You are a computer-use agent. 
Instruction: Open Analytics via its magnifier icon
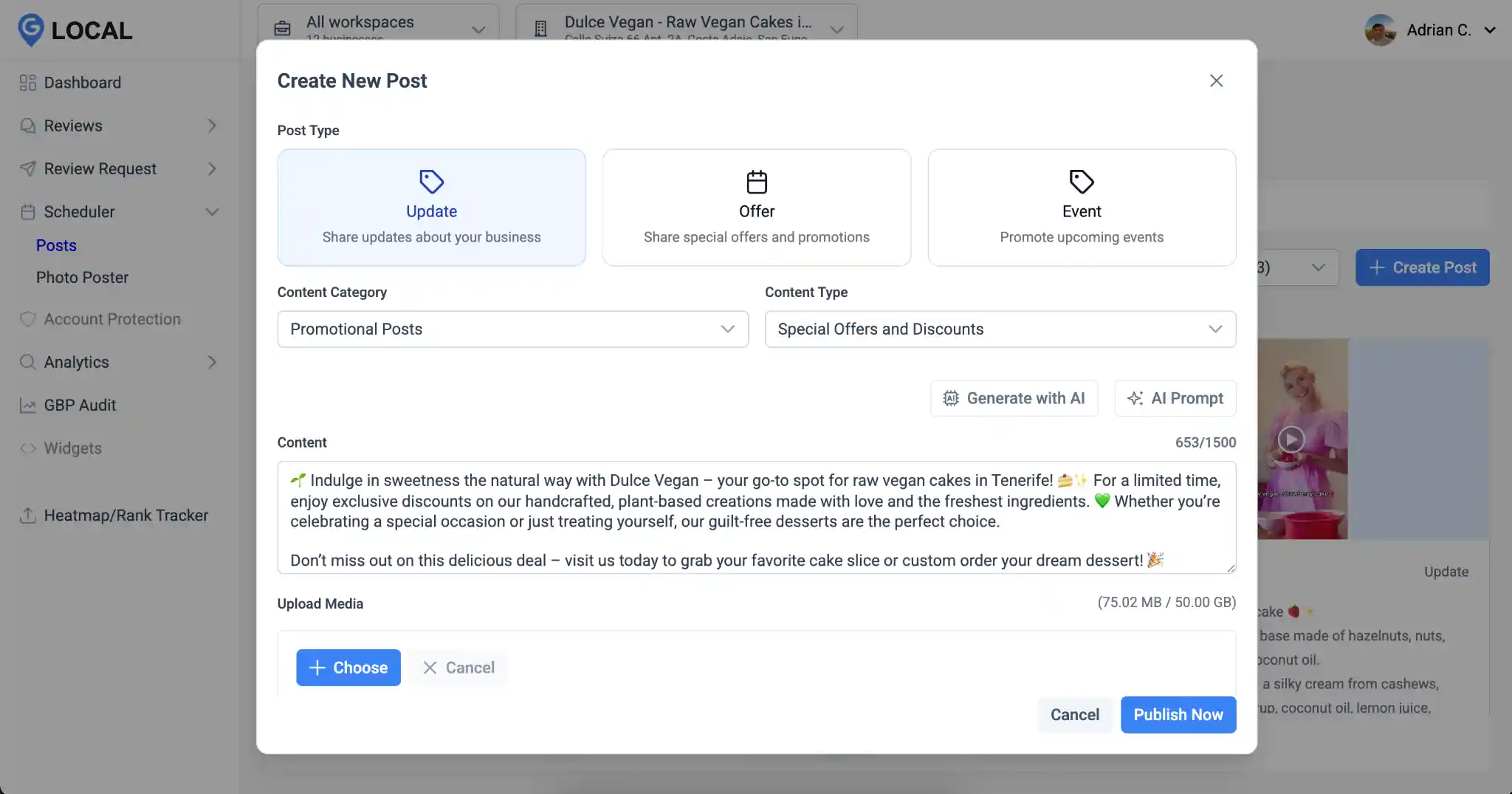click(28, 362)
